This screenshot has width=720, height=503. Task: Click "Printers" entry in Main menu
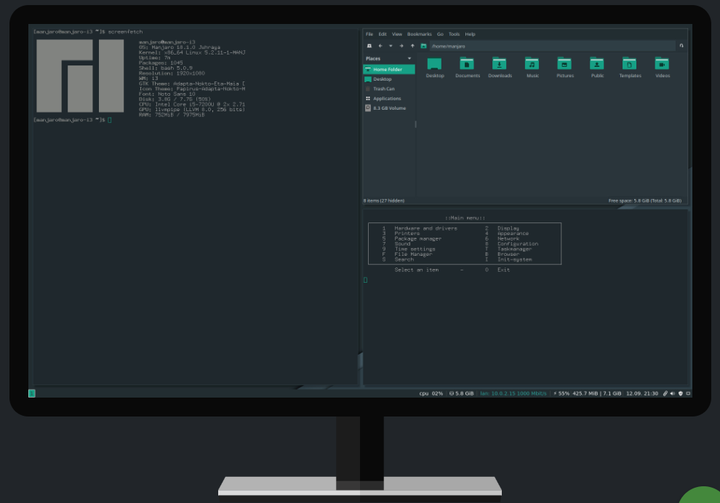pos(407,233)
